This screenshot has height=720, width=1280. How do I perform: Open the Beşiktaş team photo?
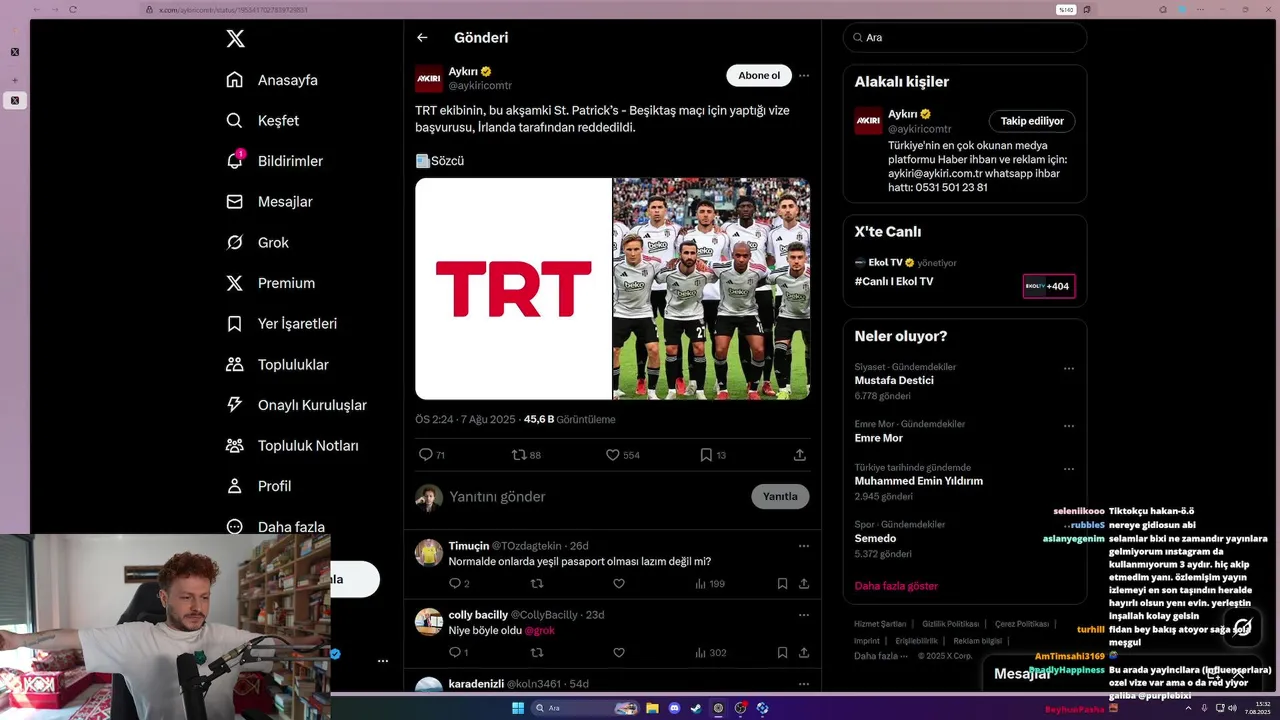coord(711,289)
